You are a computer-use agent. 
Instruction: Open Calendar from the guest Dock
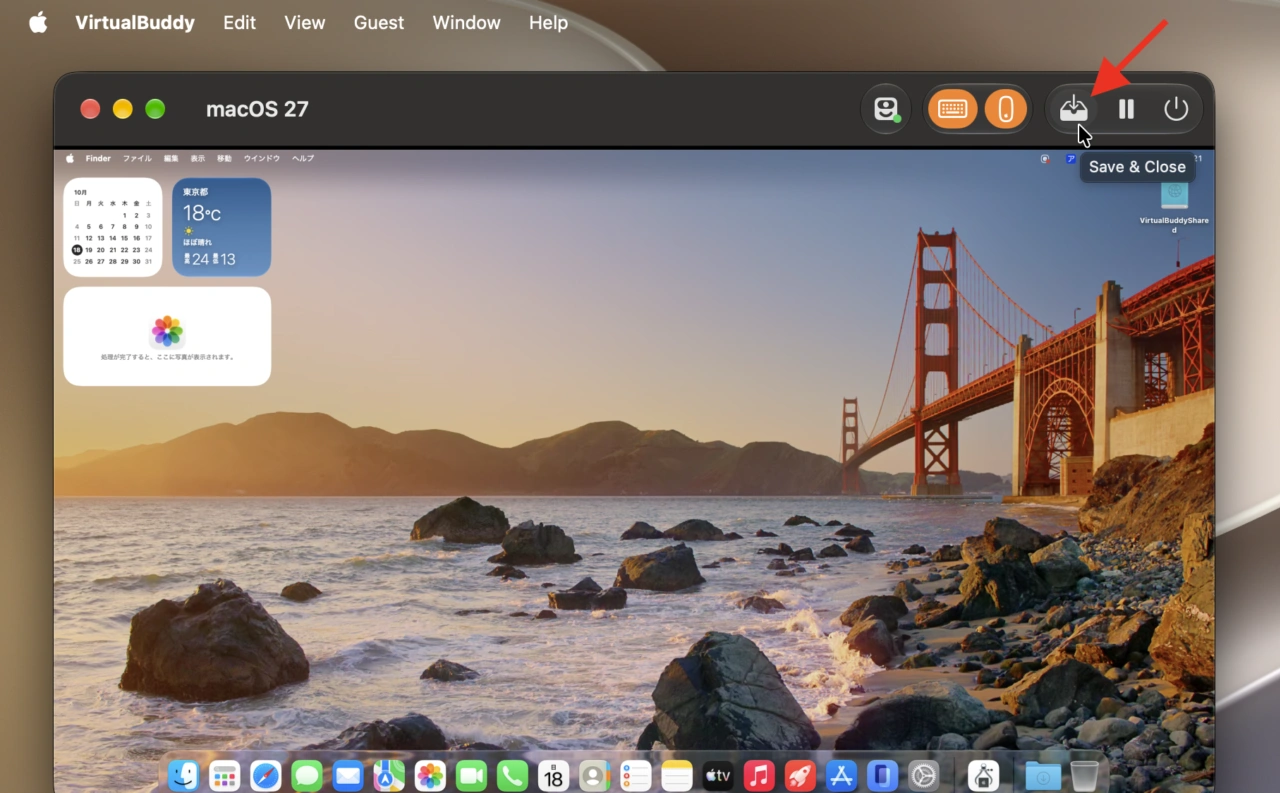553,775
